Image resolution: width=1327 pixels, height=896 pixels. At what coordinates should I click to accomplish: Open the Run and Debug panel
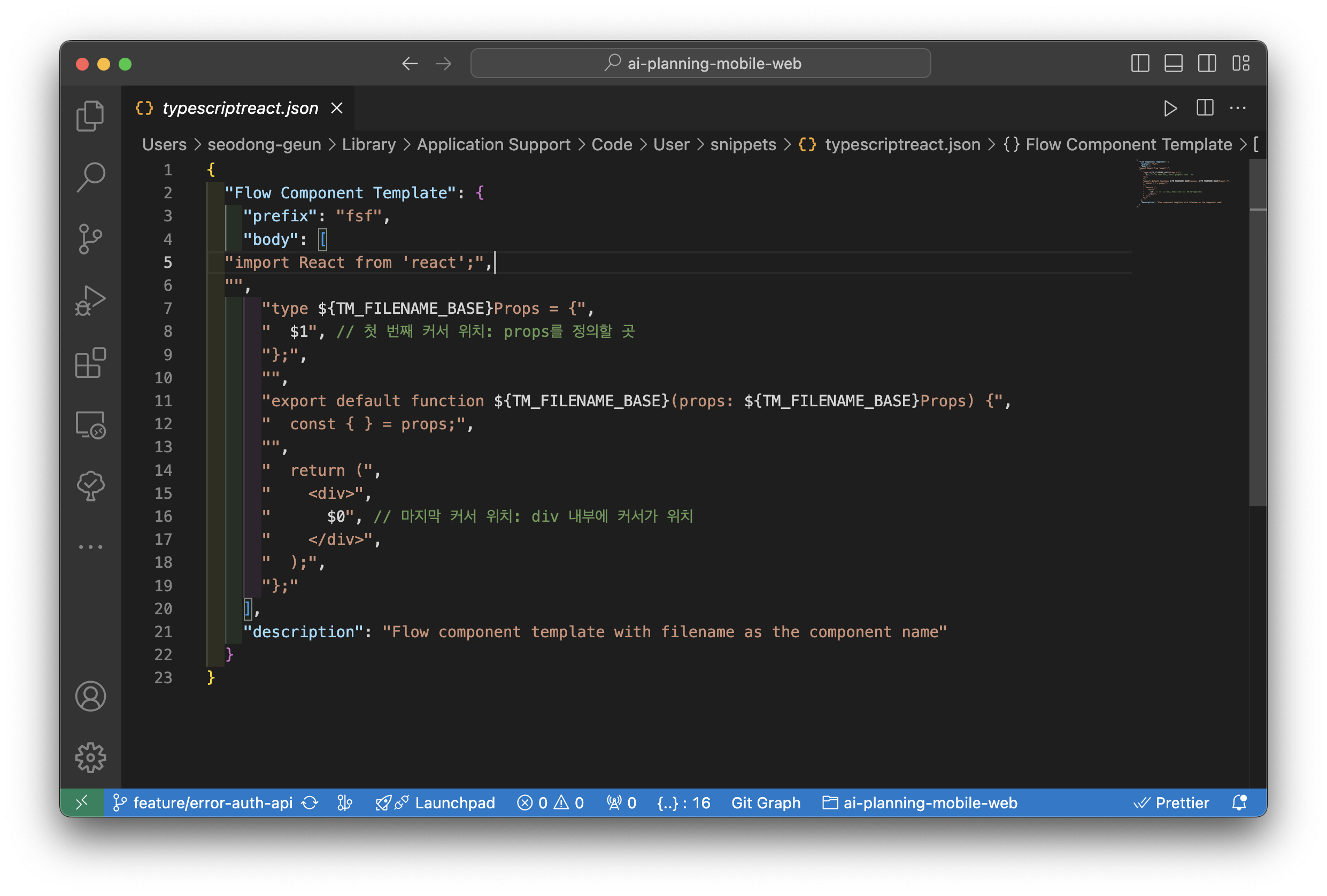pos(90,301)
